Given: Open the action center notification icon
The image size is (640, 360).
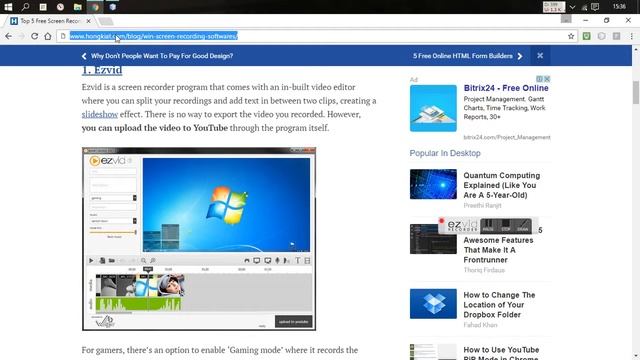Looking at the screenshot, I should (596, 7).
